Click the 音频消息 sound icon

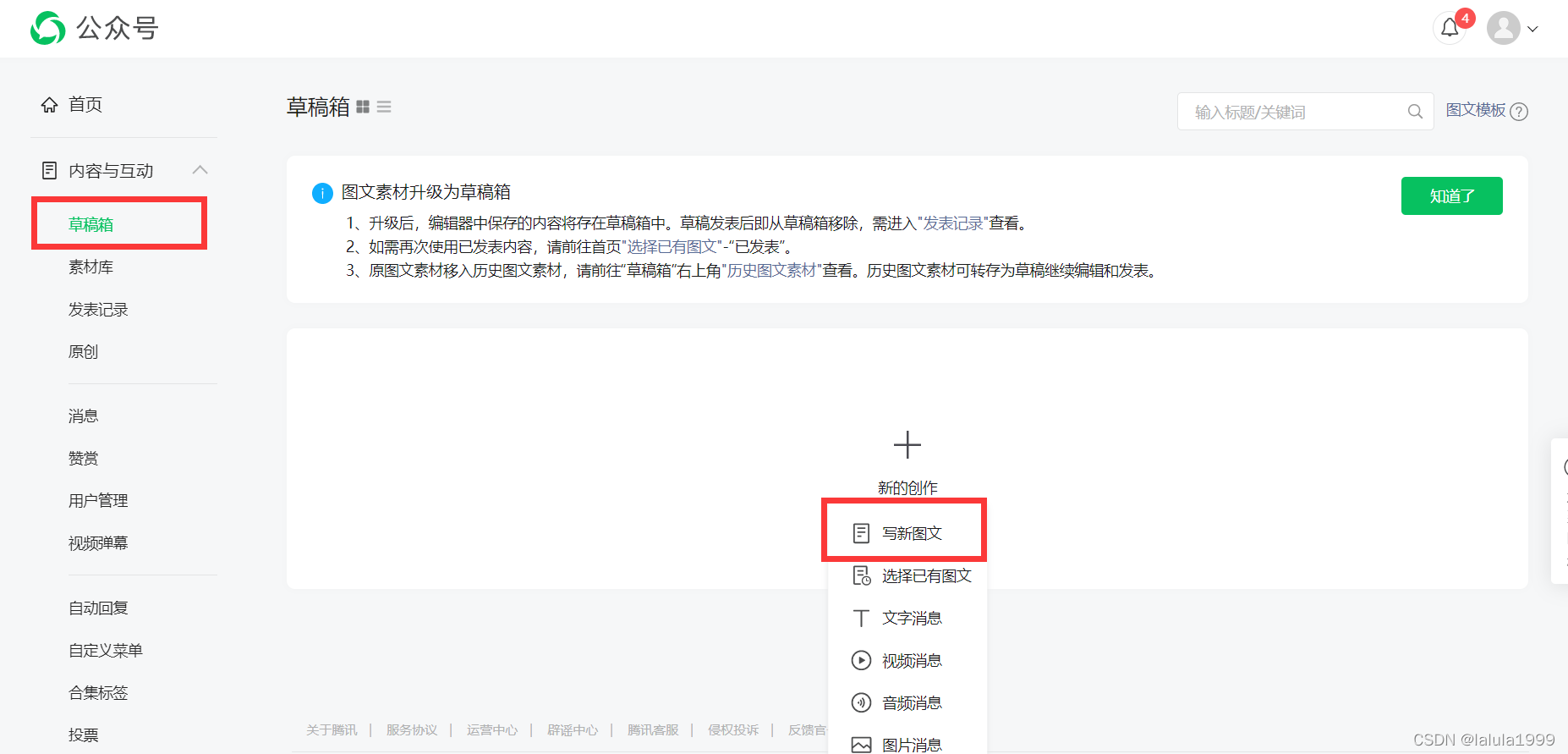[861, 702]
